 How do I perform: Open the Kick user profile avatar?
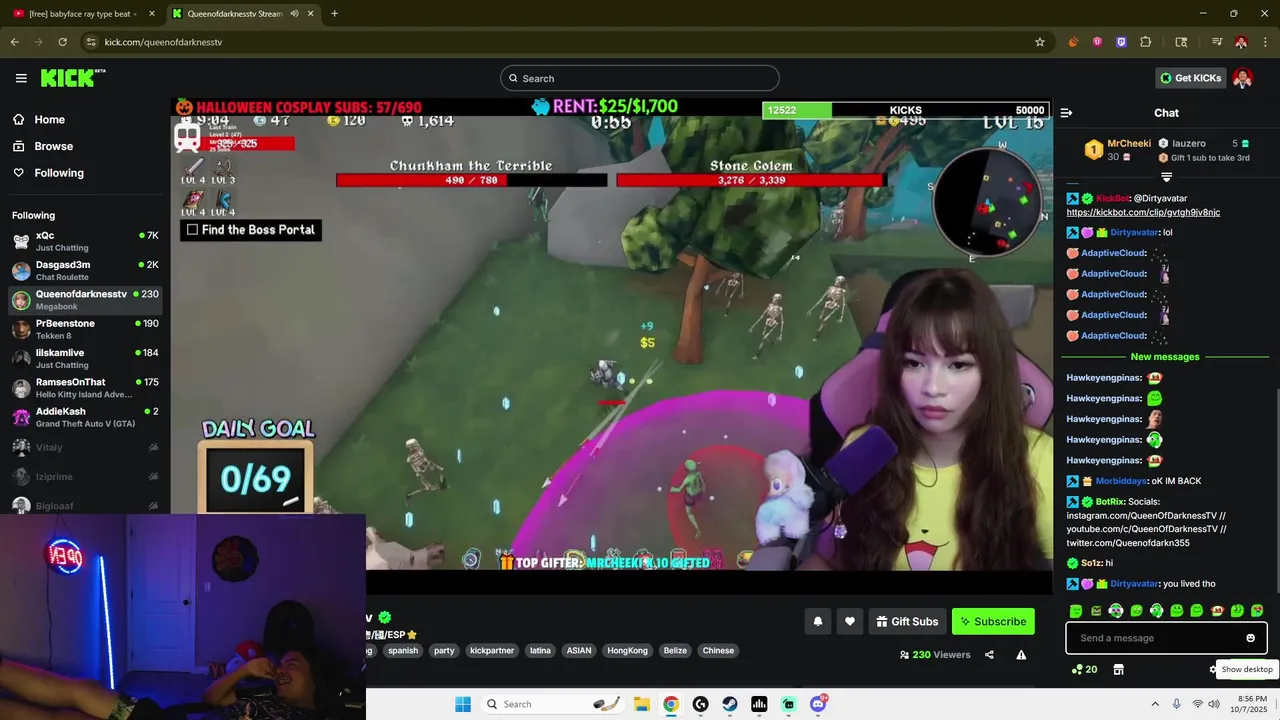[1243, 78]
